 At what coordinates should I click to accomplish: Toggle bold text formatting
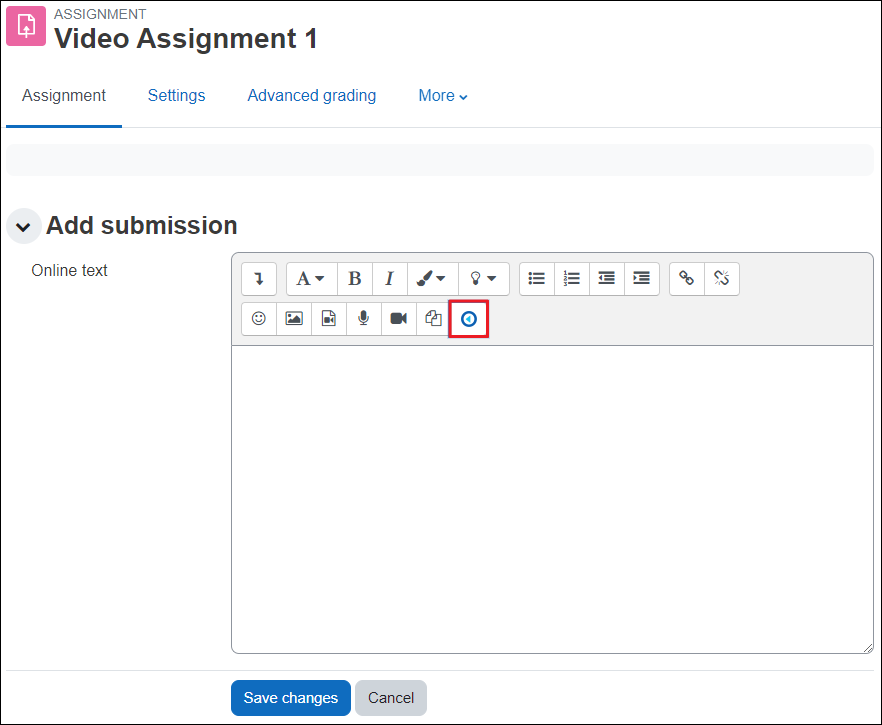(x=355, y=278)
